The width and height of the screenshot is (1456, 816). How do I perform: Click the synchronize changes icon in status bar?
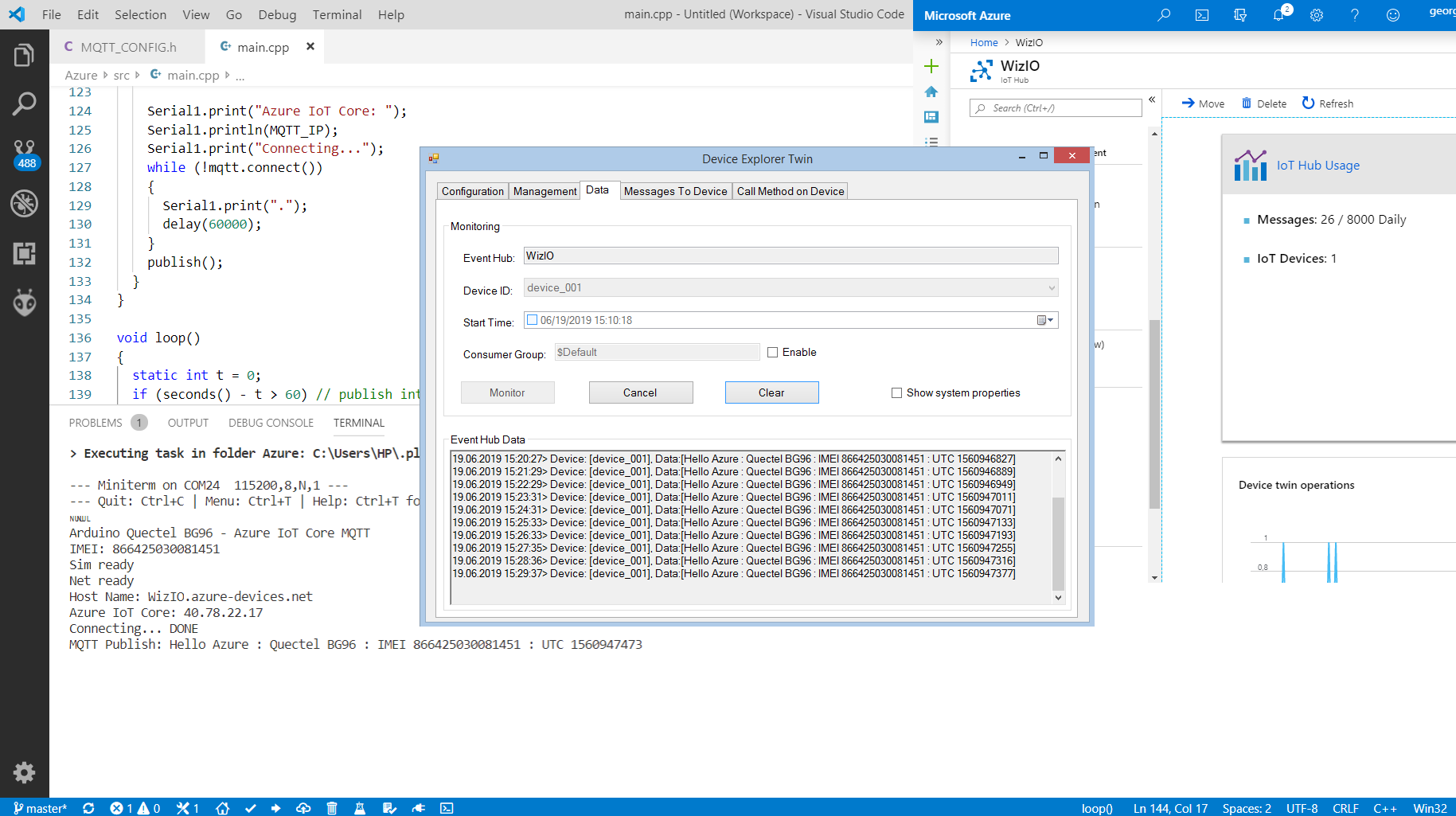(88, 808)
